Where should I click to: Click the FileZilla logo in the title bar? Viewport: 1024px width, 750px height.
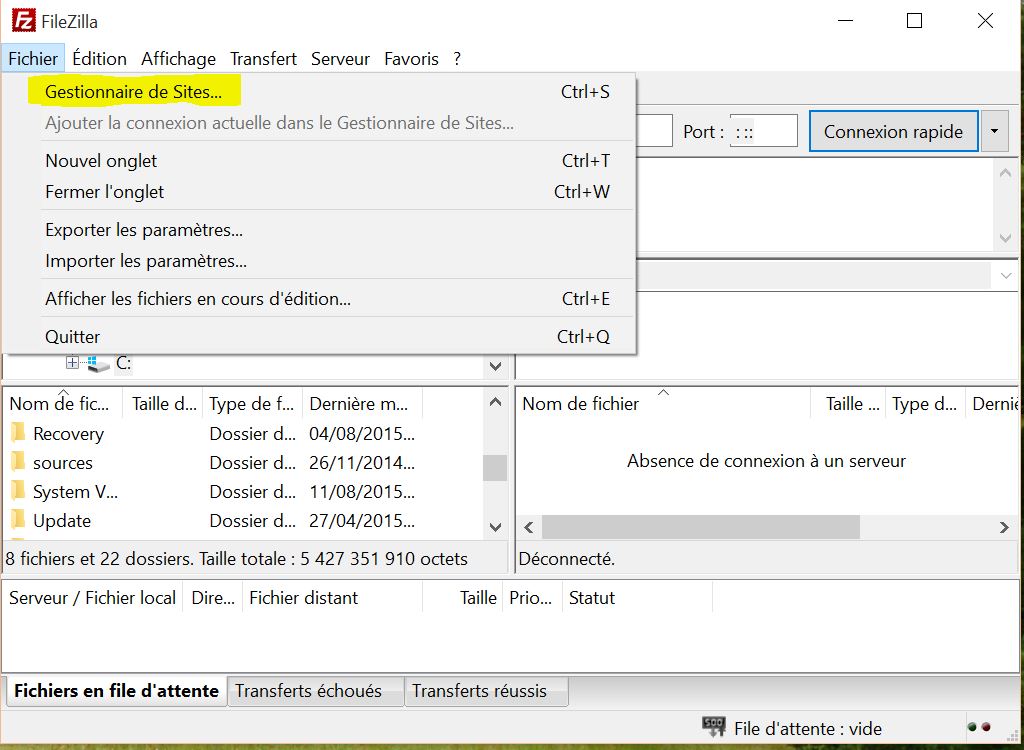(24, 20)
